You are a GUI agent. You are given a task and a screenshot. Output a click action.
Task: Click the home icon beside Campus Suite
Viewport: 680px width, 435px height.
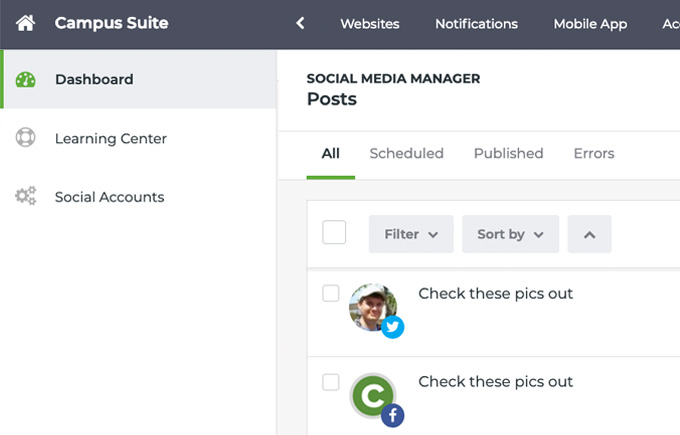click(x=25, y=23)
